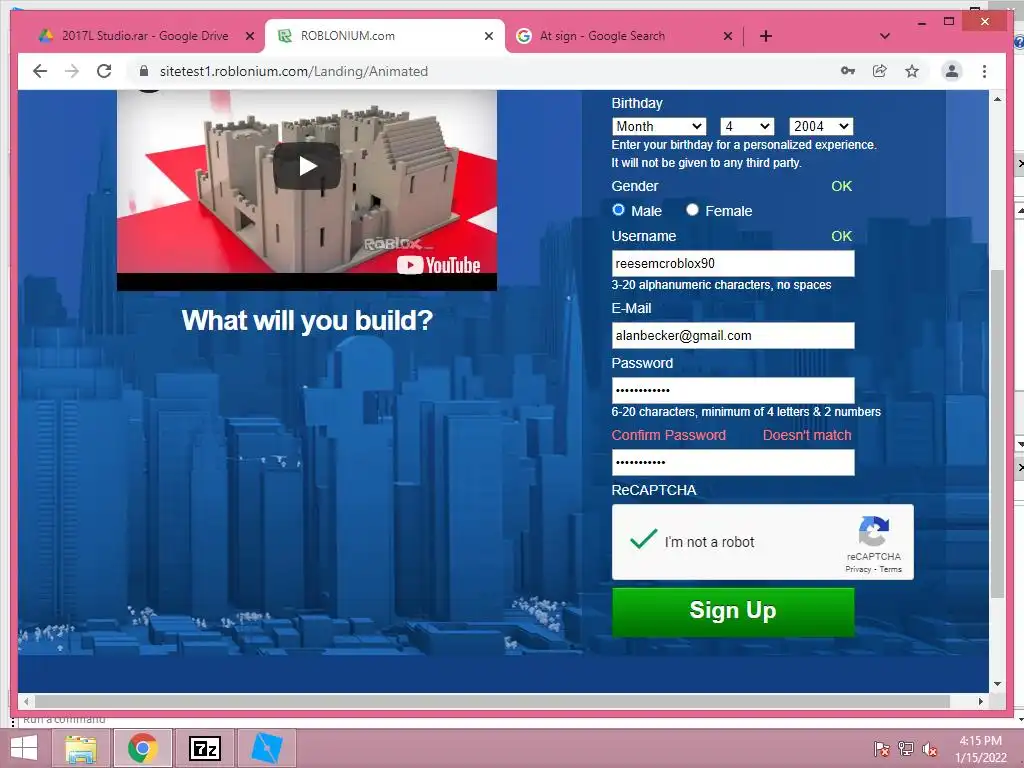Click the Chrome taskbar icon
Viewport: 1024px width, 768px height.
coord(142,748)
